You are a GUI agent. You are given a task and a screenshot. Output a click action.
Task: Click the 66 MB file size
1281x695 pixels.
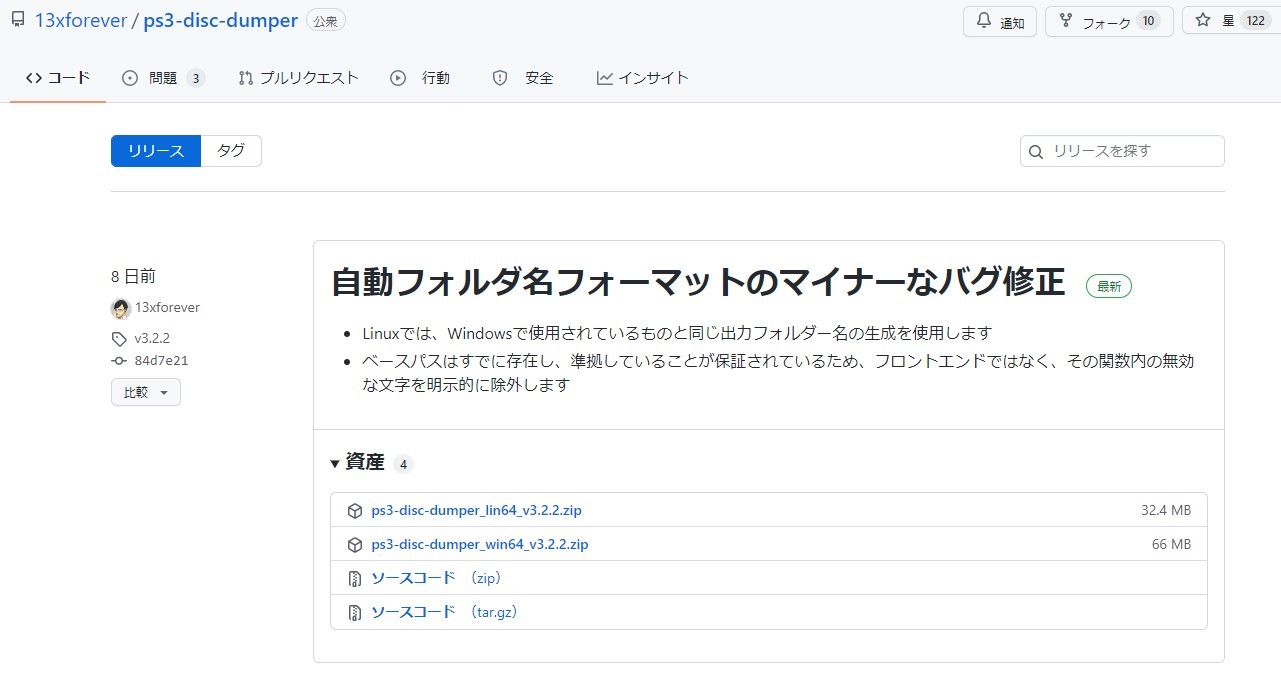tap(1172, 544)
